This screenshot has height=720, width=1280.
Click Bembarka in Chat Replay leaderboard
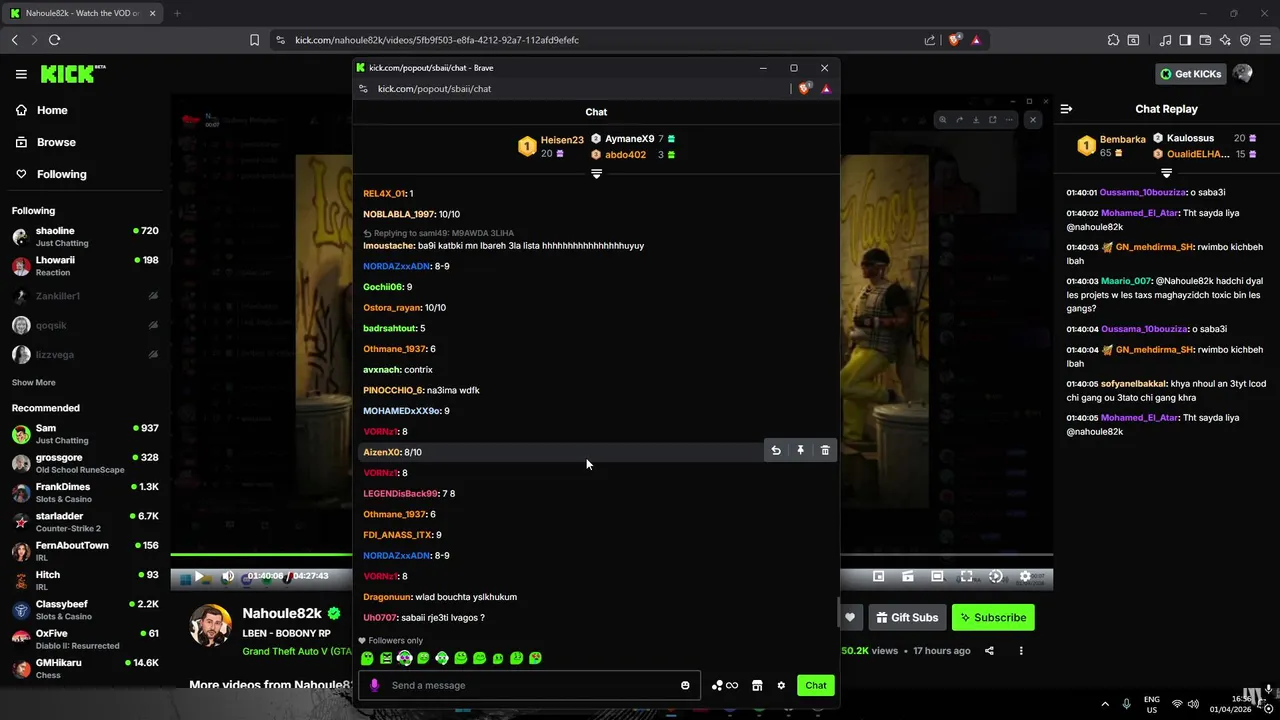(x=1122, y=139)
